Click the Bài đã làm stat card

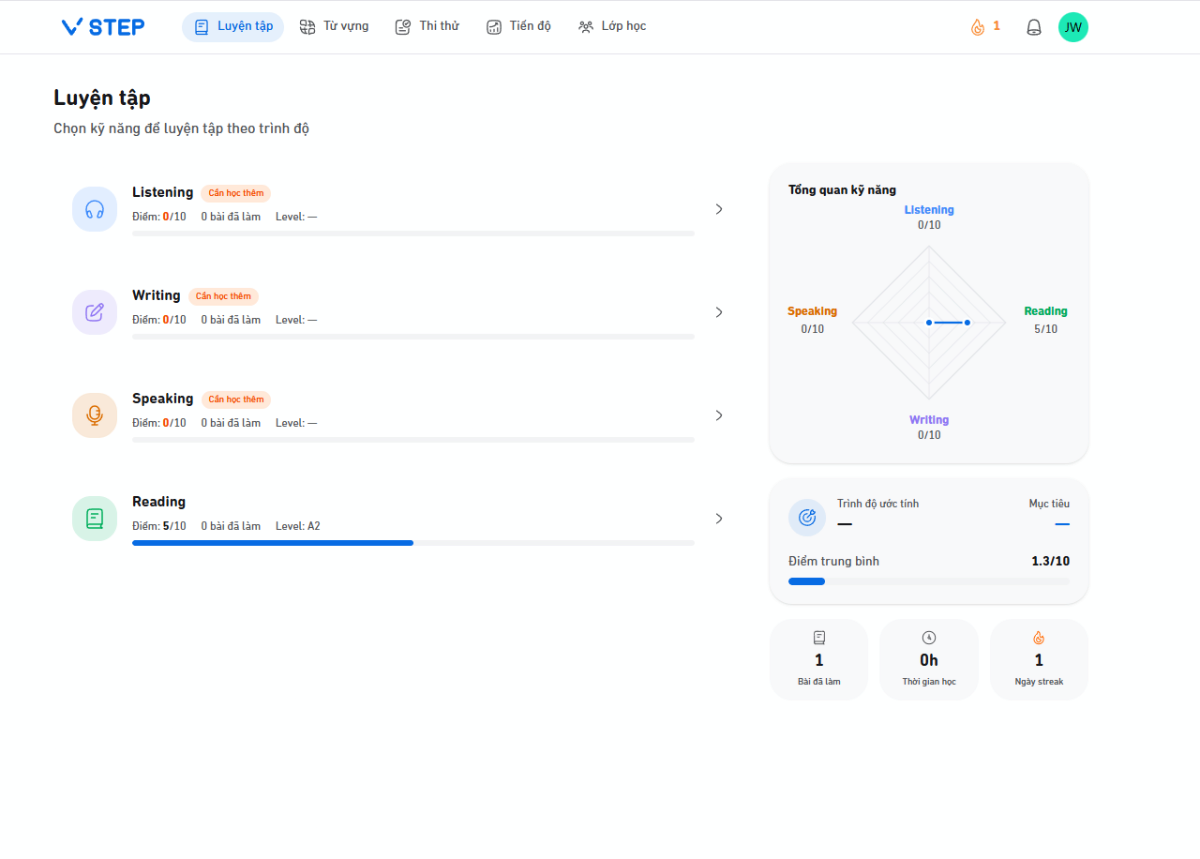click(819, 659)
